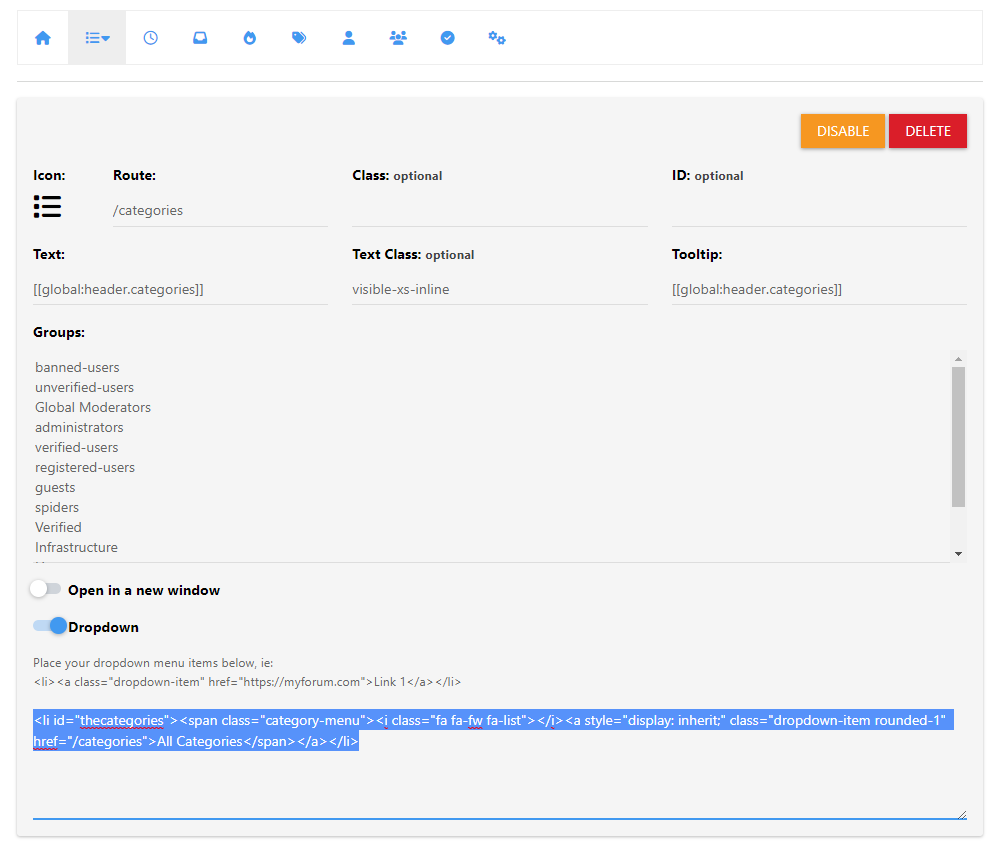This screenshot has width=999, height=850.
Task: Click the Groups list scroll down arrow
Action: click(958, 553)
